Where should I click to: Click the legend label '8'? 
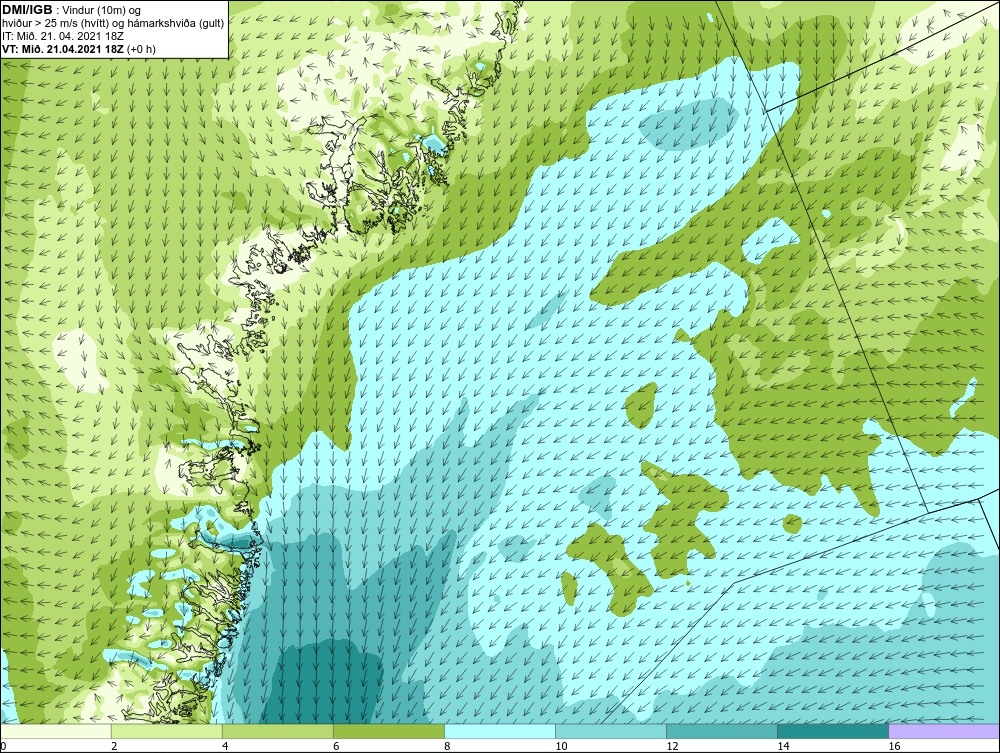point(447,747)
